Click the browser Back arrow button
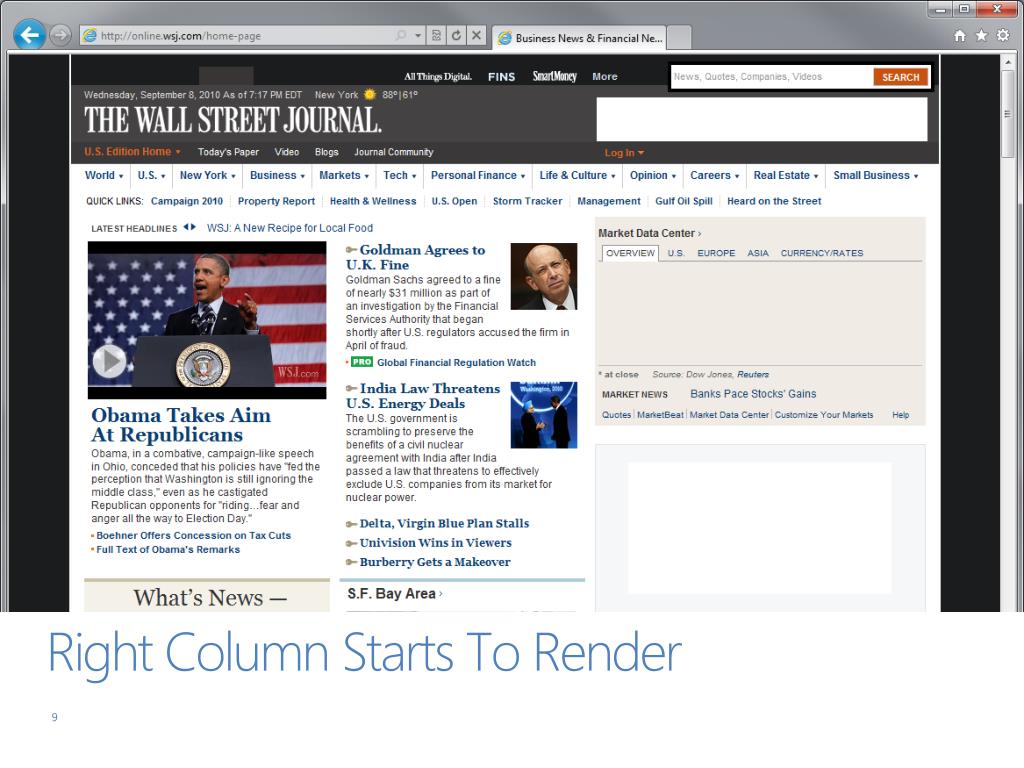Screen dimensions: 1024x768 [29, 35]
